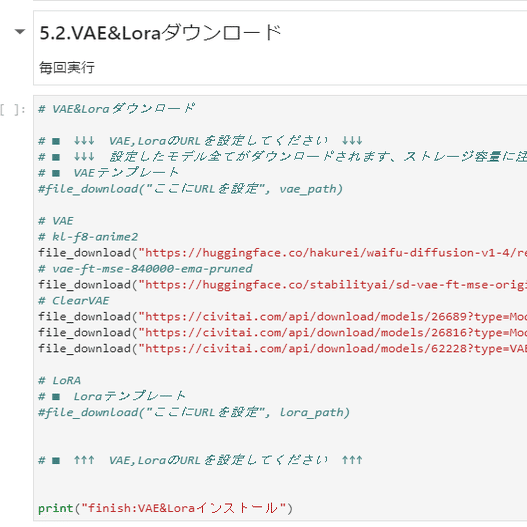Click the '# LoRA' comment line

pos(59,381)
